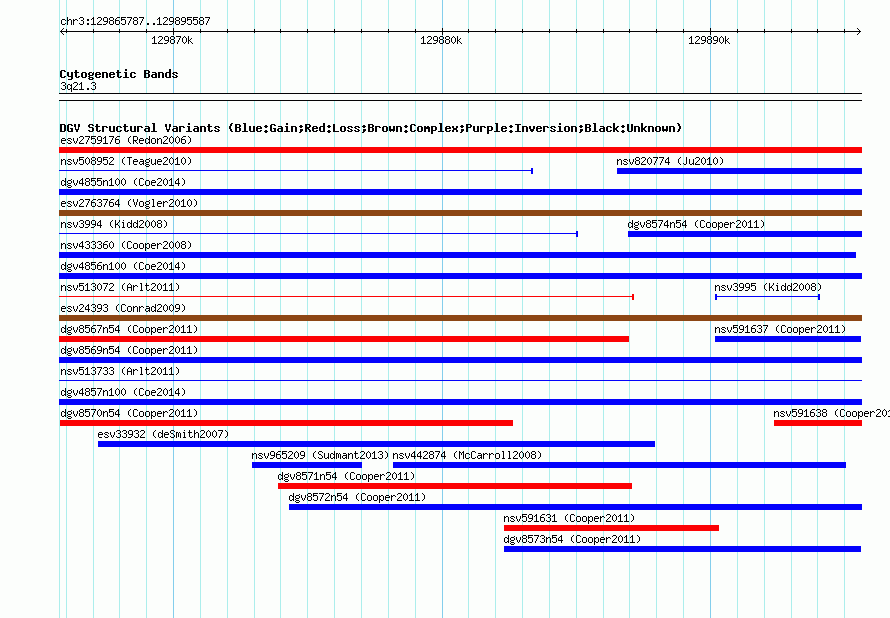Click the esv2759176 (Redon2006) red loss bar

(460, 150)
